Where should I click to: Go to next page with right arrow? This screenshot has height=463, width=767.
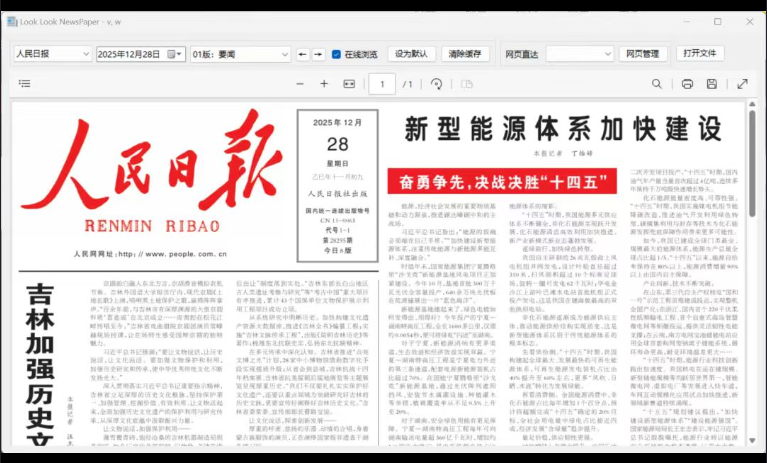(318, 54)
